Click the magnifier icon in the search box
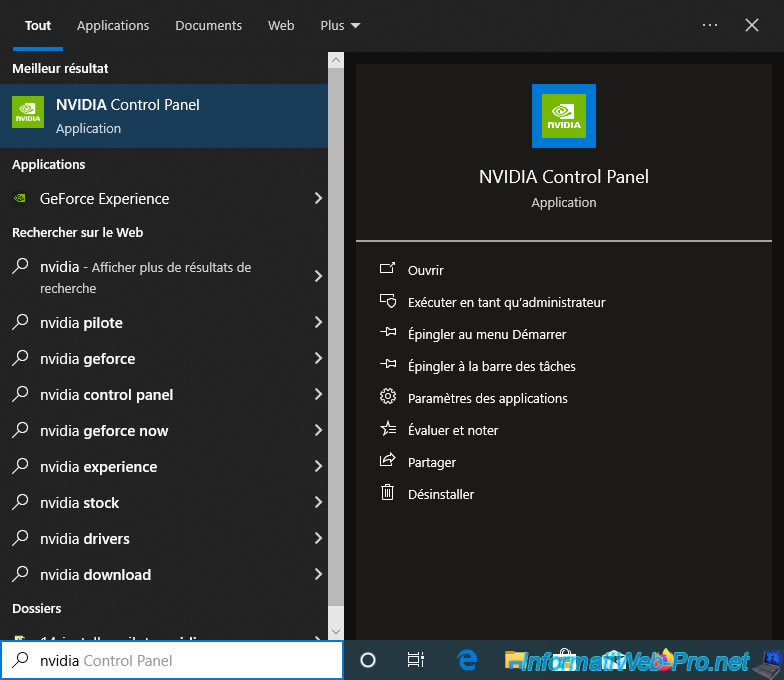784x680 pixels. click(x=20, y=660)
